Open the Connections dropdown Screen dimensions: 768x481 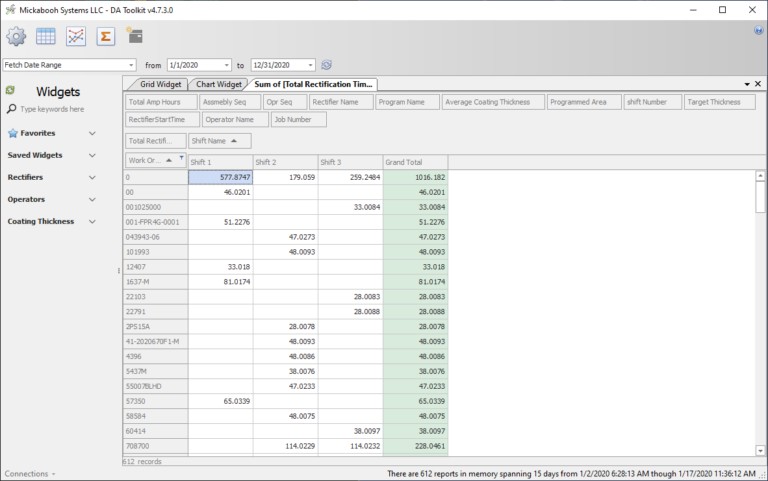(x=30, y=474)
